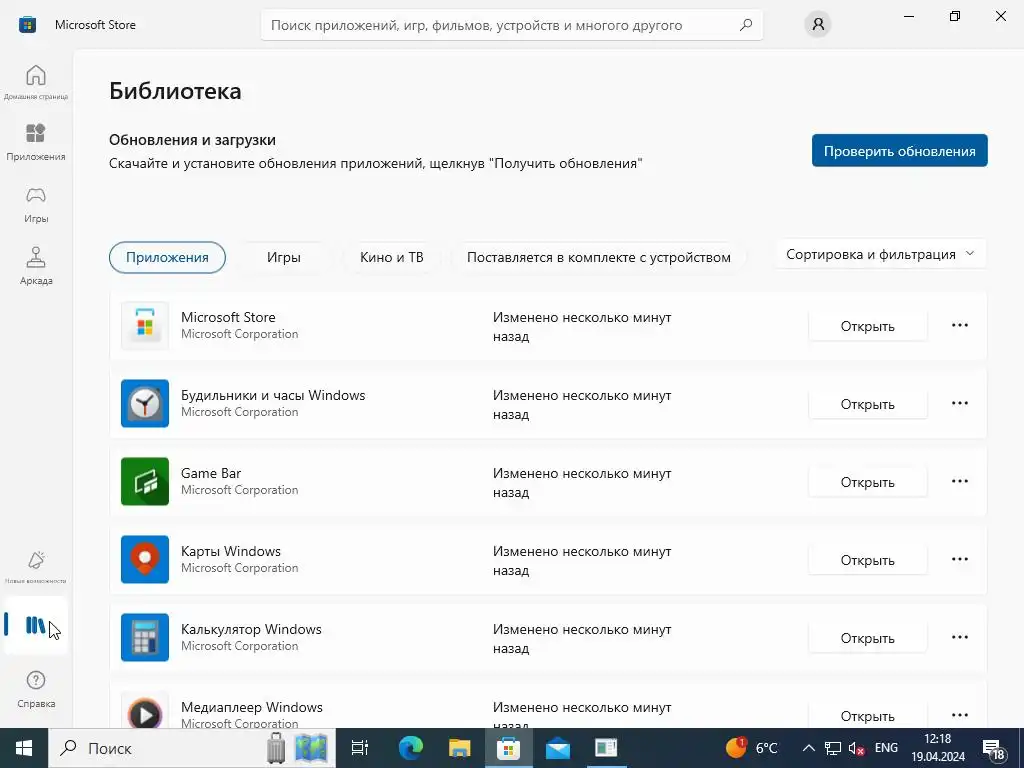The width and height of the screenshot is (1024, 768).
Task: Click the Карты Windows app icon
Action: [x=145, y=560]
